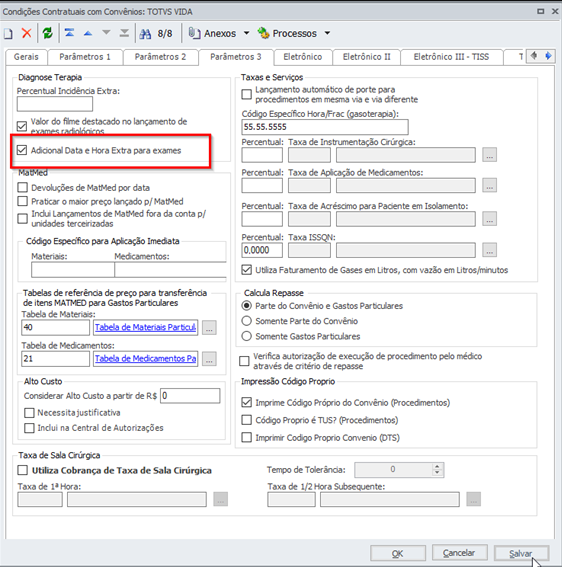Open Tabela de Medicamentos Pa link
The image size is (562, 567).
[145, 358]
